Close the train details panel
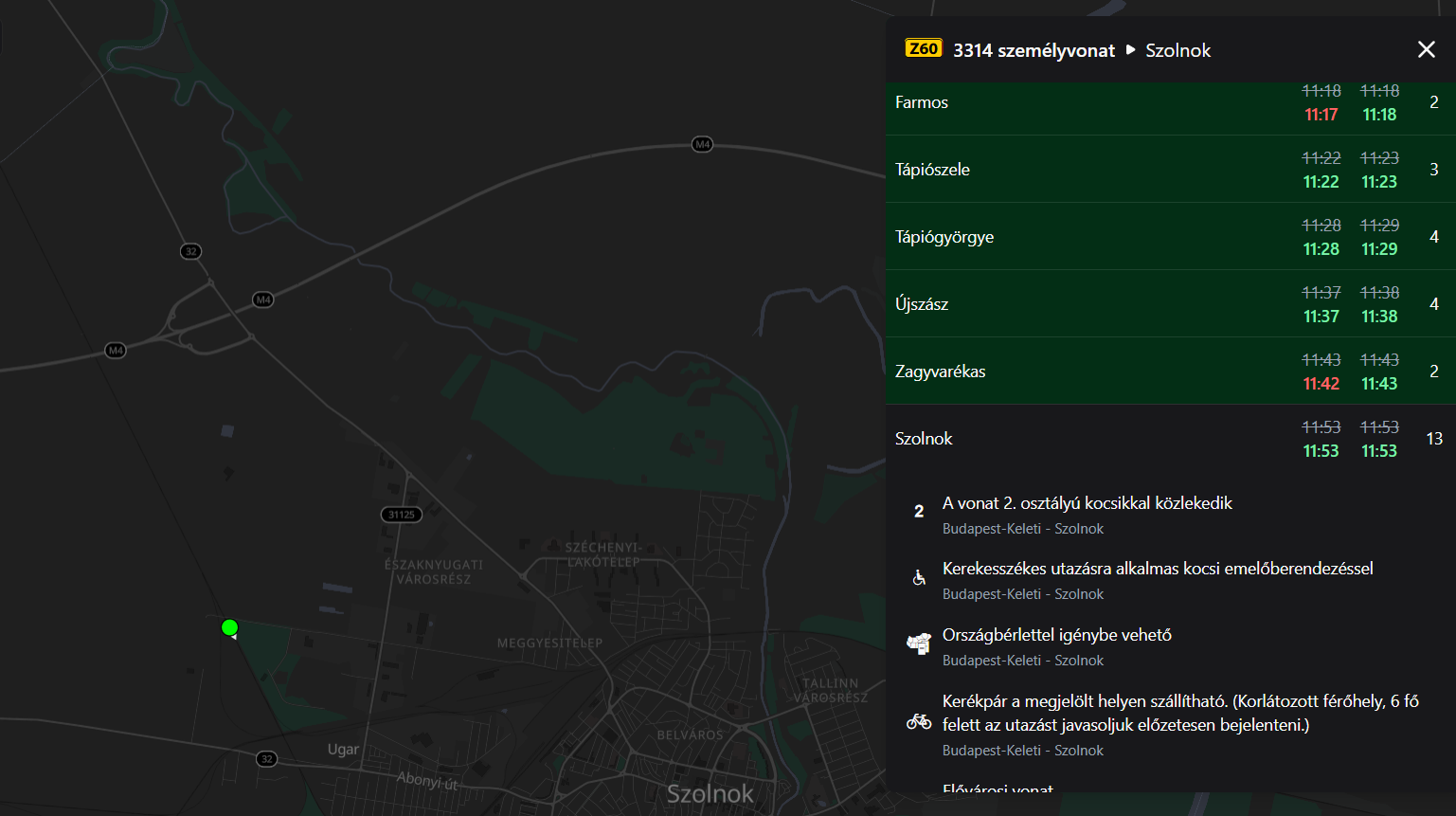Image resolution: width=1456 pixels, height=816 pixels. tap(1426, 49)
